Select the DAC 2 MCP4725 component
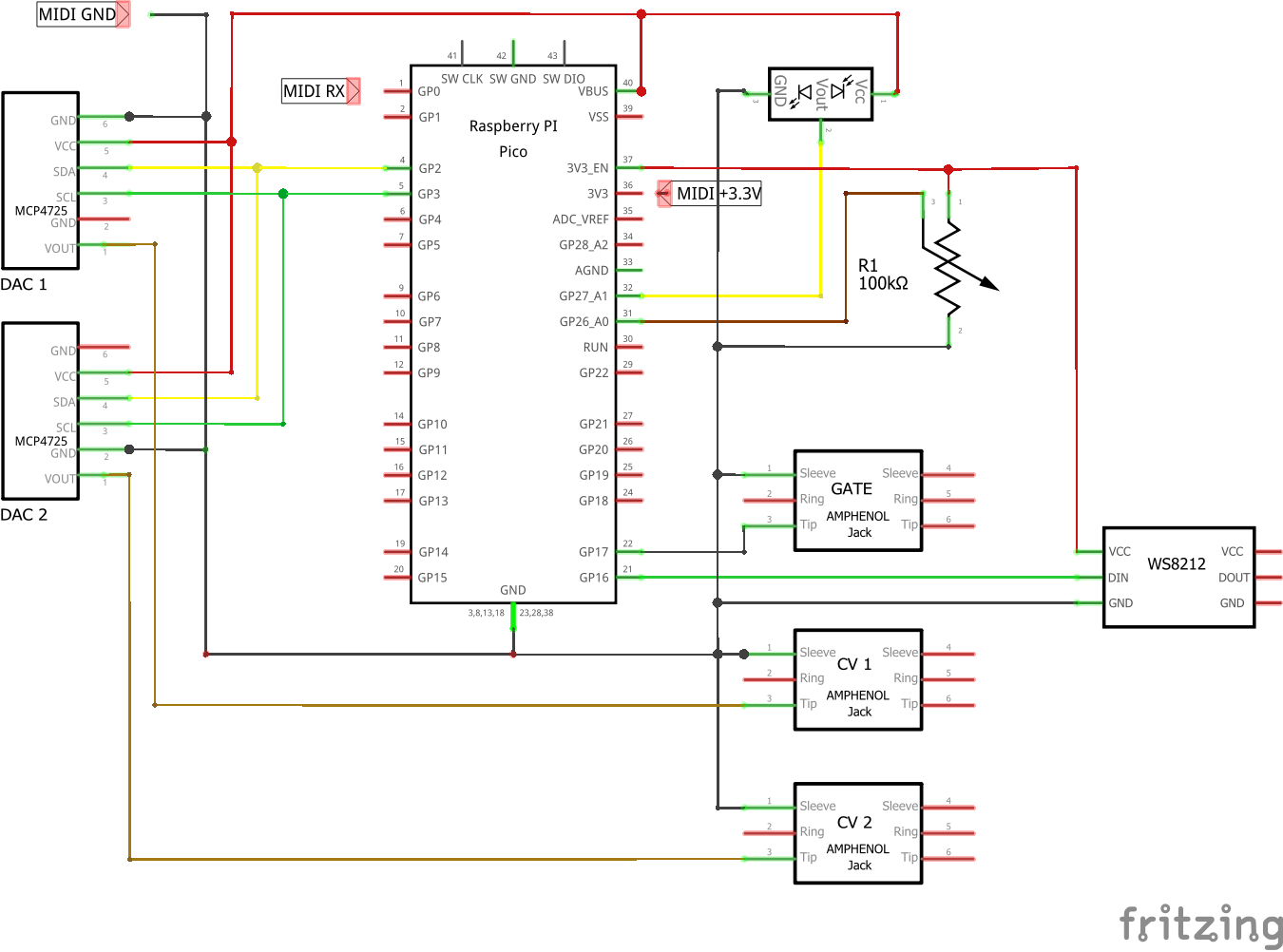1283x952 pixels. pyautogui.click(x=40, y=410)
